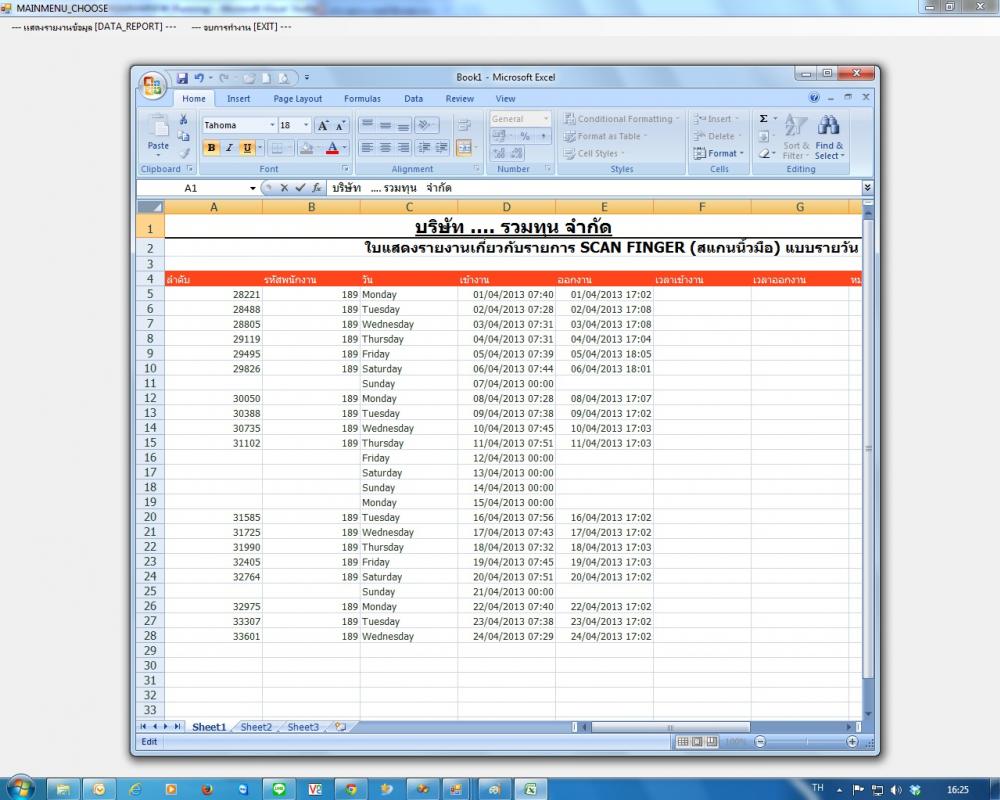This screenshot has width=1000, height=800.
Task: Switch to Sheet2 worksheet tab
Action: point(256,727)
